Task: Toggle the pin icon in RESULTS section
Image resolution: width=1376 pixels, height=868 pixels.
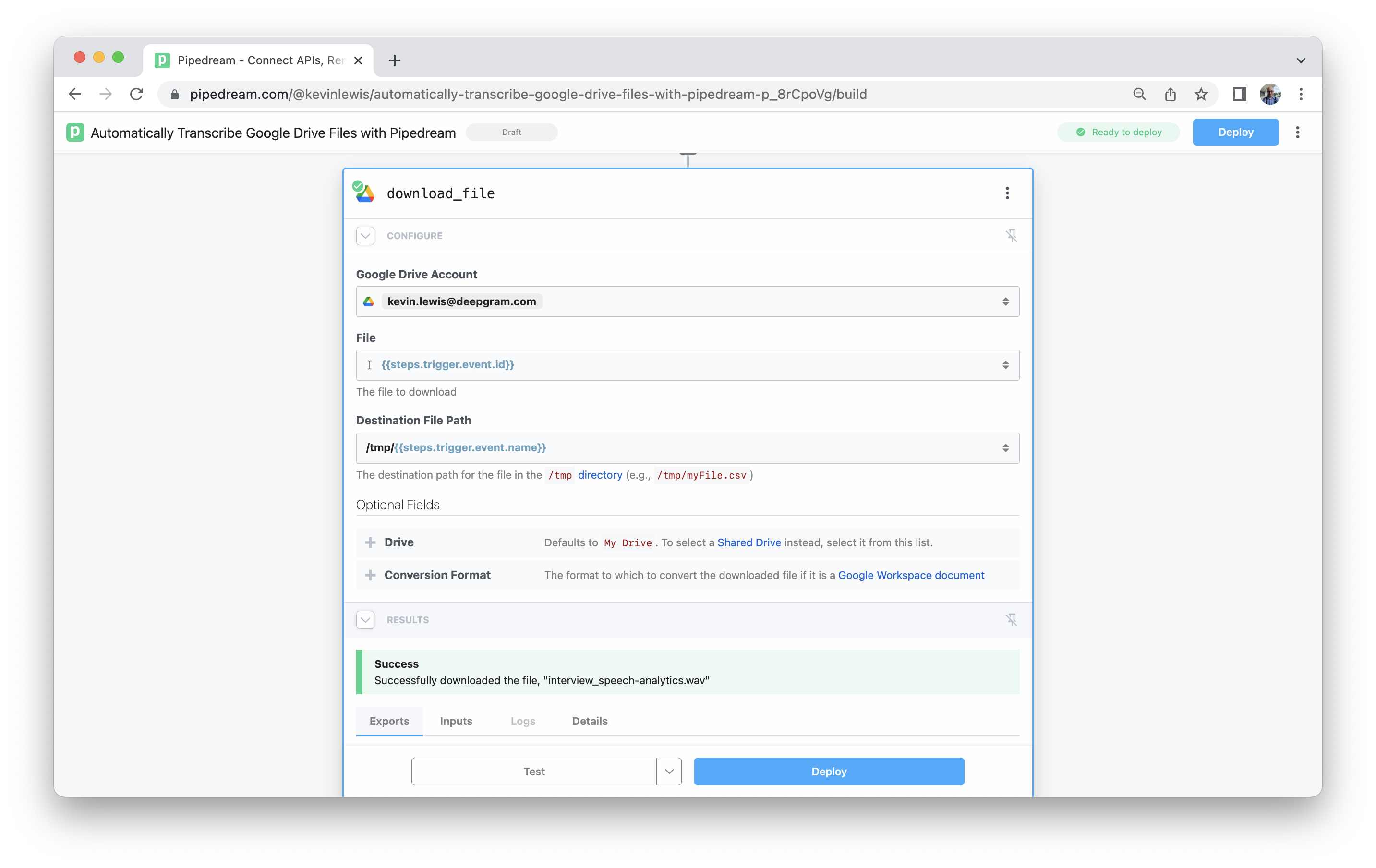Action: point(1011,620)
